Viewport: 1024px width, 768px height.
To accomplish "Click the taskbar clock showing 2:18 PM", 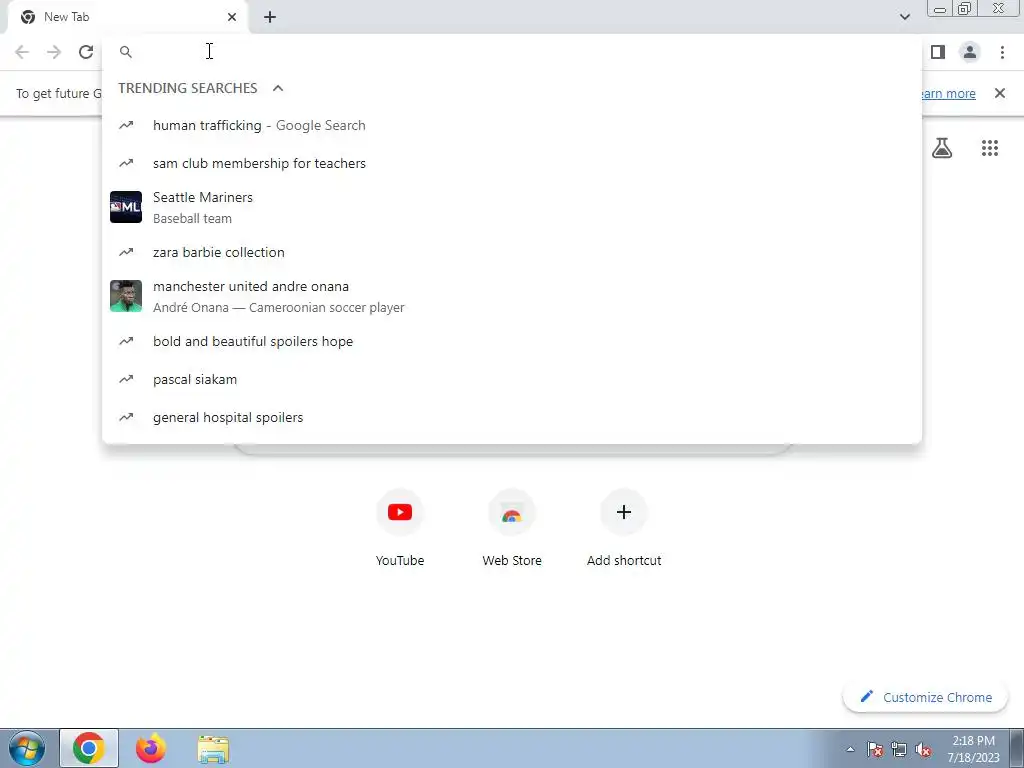I will pyautogui.click(x=973, y=749).
